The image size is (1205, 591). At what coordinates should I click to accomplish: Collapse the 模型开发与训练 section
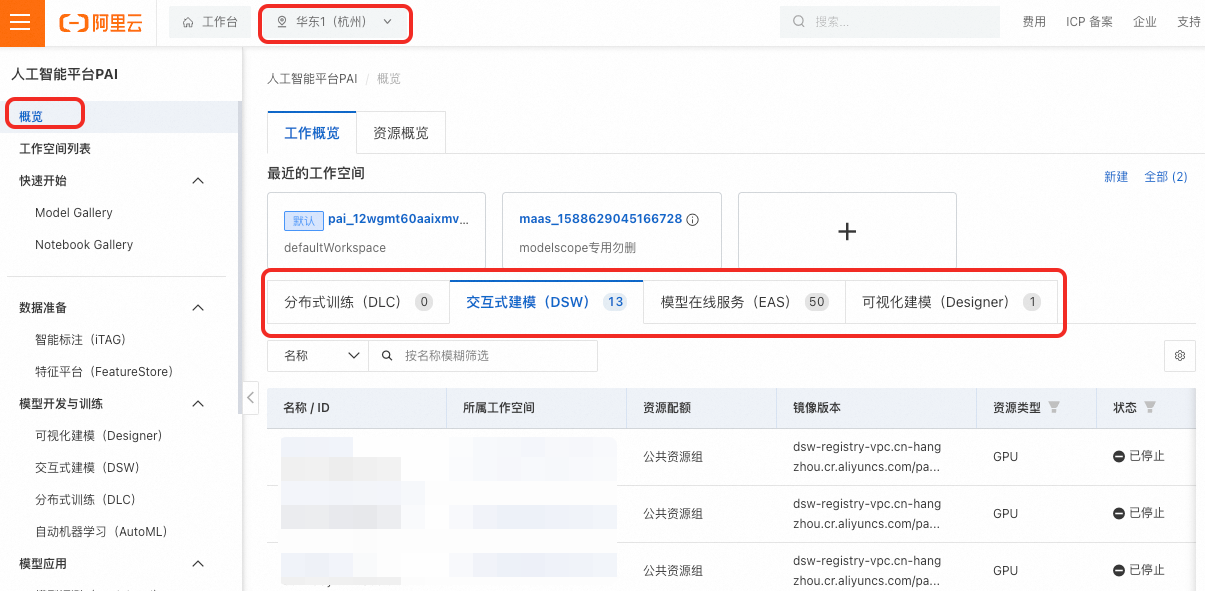pos(198,404)
